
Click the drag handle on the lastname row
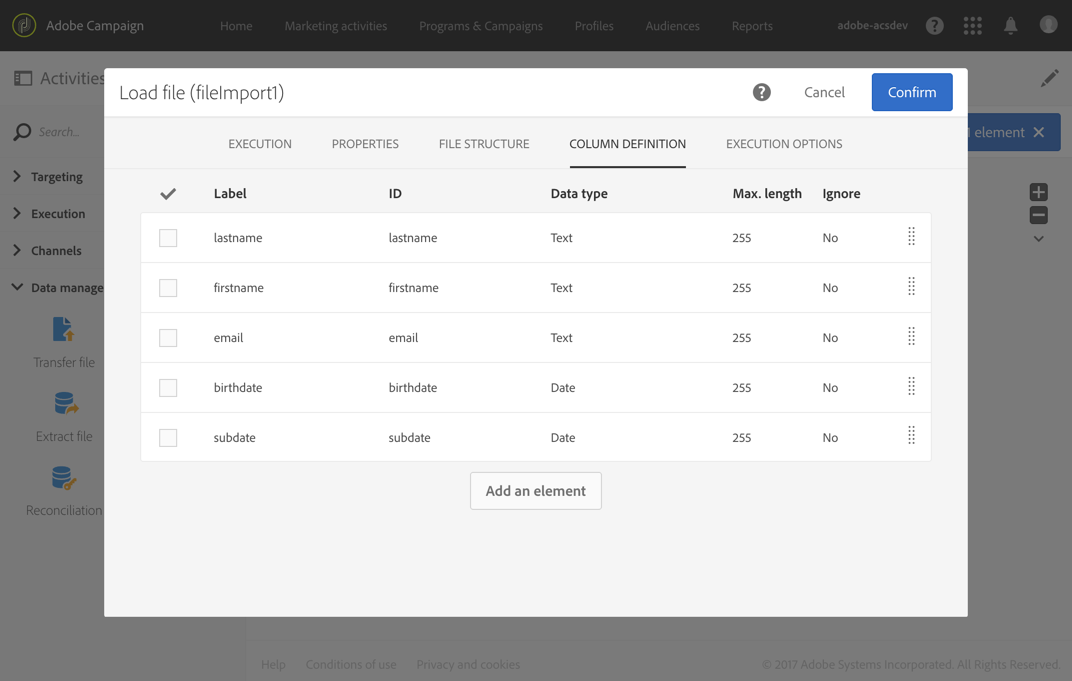911,237
